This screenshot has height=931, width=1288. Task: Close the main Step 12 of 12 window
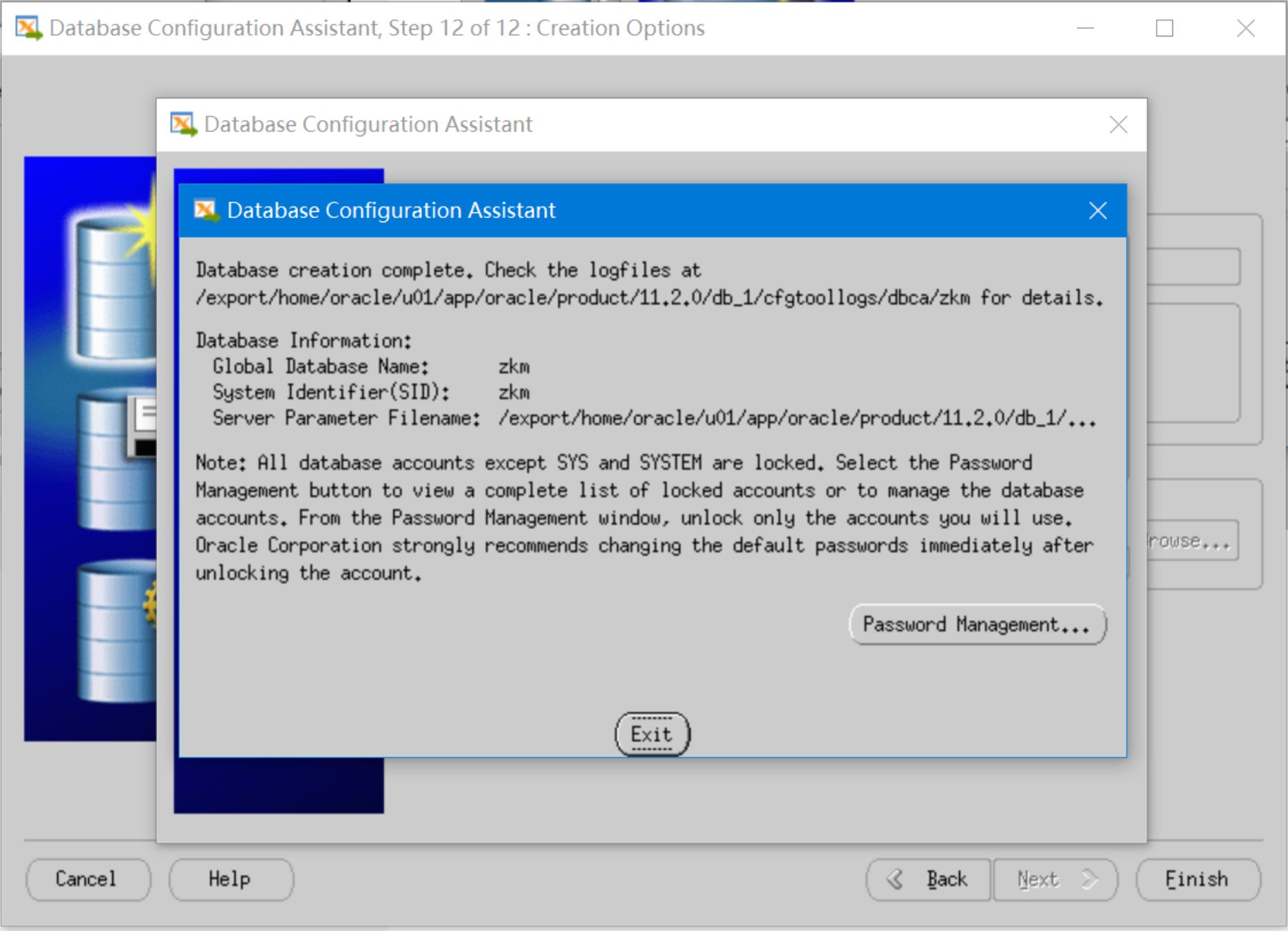pyautogui.click(x=1246, y=28)
